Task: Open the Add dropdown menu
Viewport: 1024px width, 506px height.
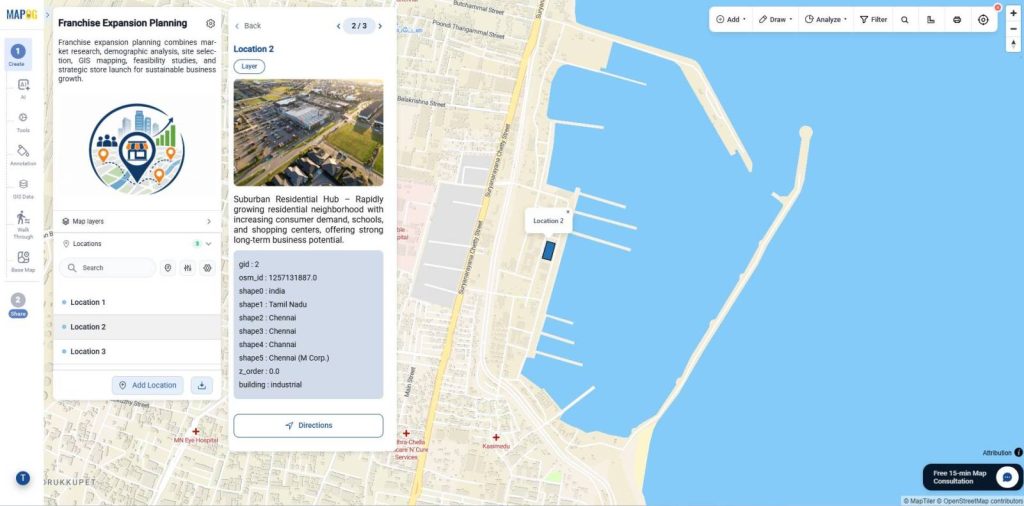Action: point(731,20)
